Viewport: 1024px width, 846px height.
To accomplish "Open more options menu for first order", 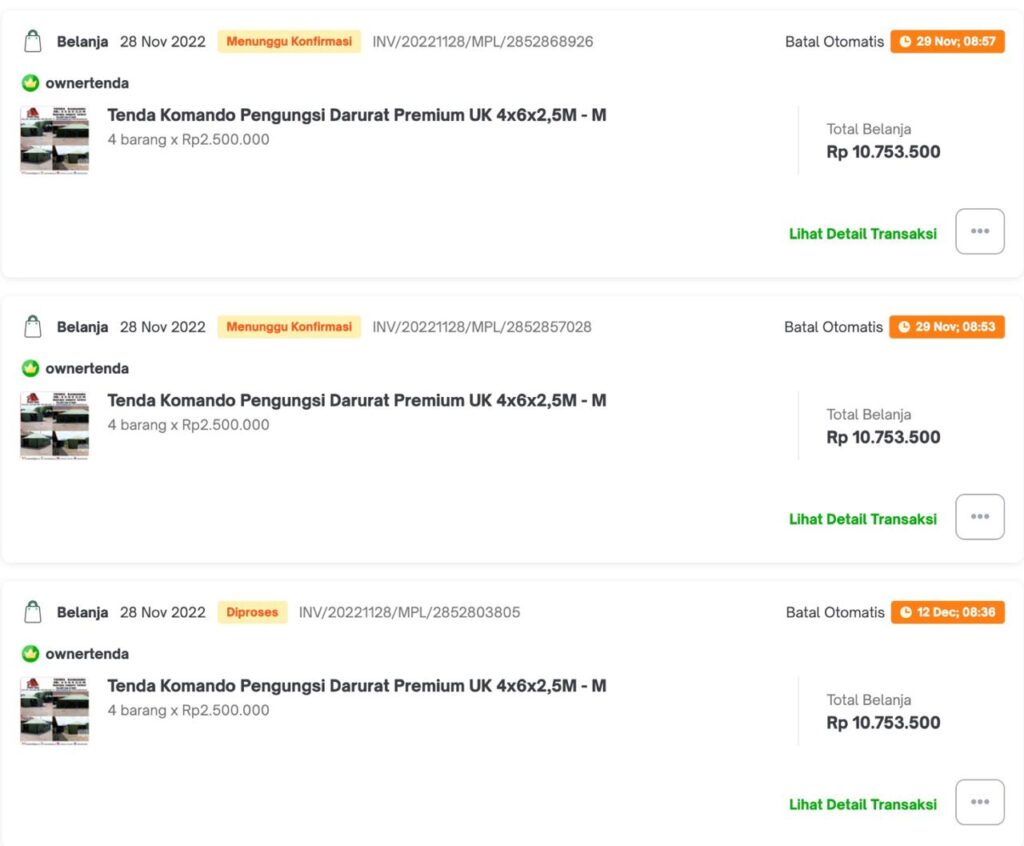I will (x=979, y=232).
